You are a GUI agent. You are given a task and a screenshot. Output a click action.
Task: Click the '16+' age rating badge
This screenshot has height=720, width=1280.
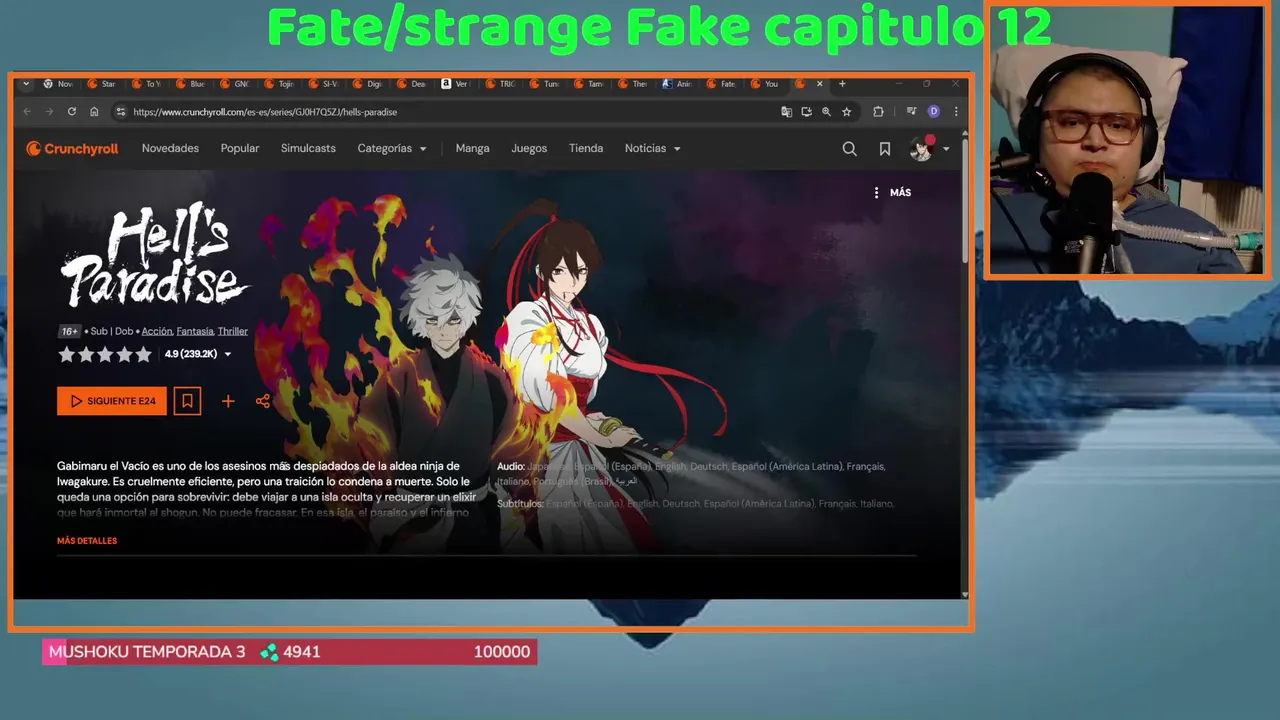69,331
